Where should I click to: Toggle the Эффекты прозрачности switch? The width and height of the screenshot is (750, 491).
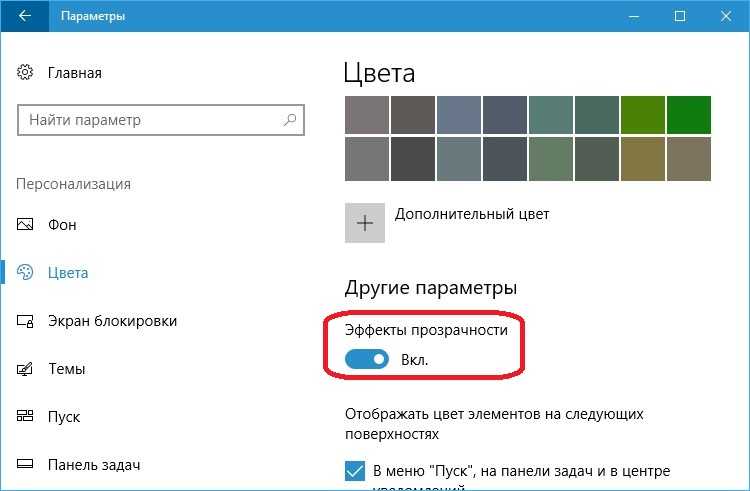tap(367, 359)
